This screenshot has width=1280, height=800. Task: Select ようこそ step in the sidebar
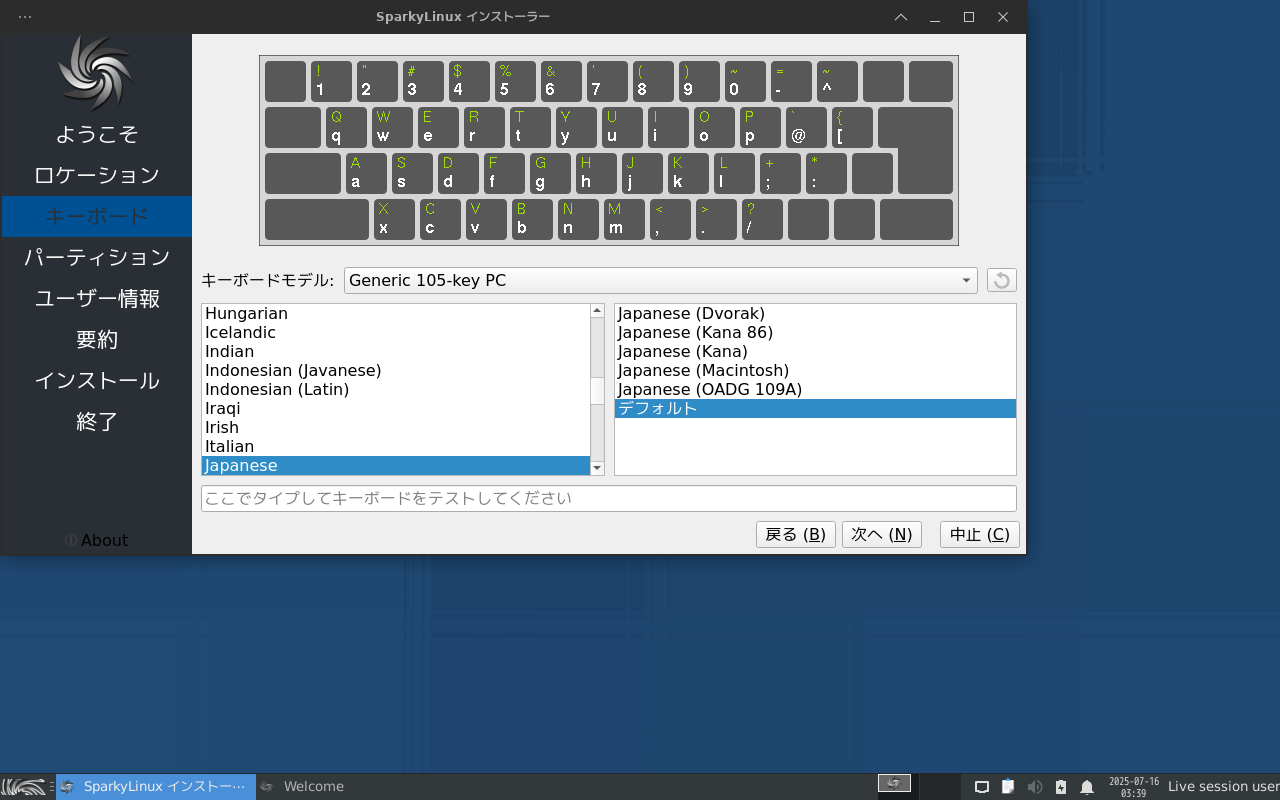[x=96, y=134]
